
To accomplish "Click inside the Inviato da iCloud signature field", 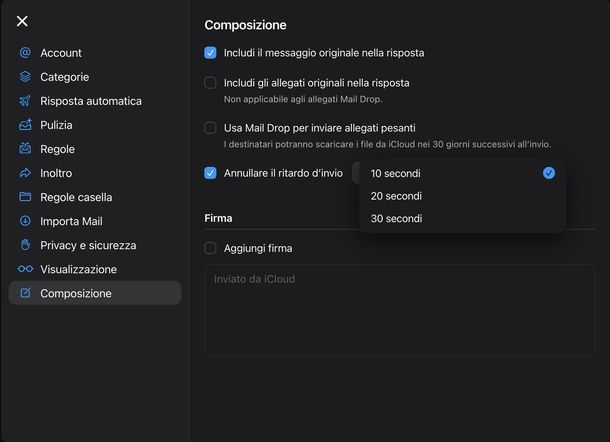I will (400, 310).
